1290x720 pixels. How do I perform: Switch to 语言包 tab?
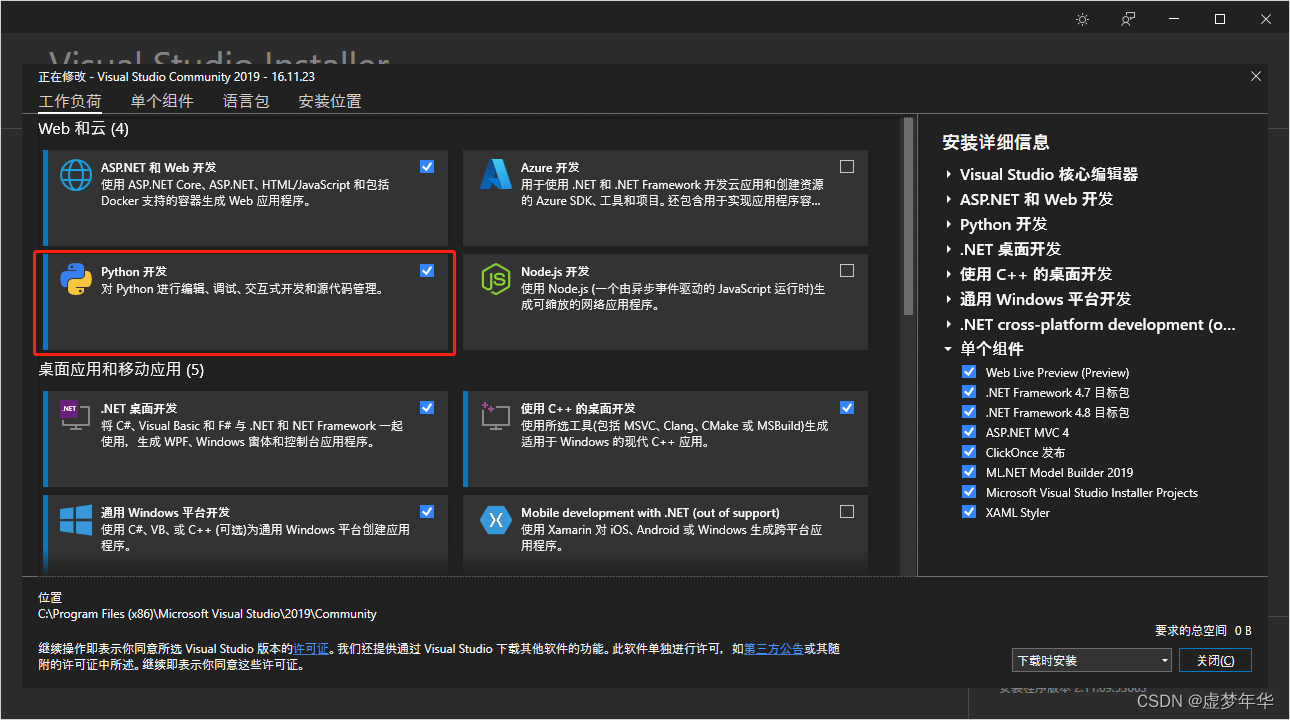(x=246, y=101)
